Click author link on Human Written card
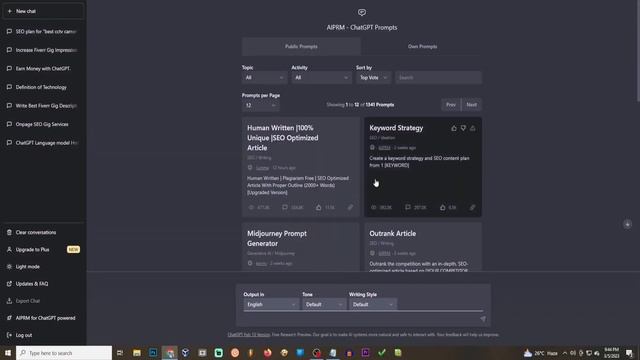The width and height of the screenshot is (640, 360). pyautogui.click(x=262, y=168)
